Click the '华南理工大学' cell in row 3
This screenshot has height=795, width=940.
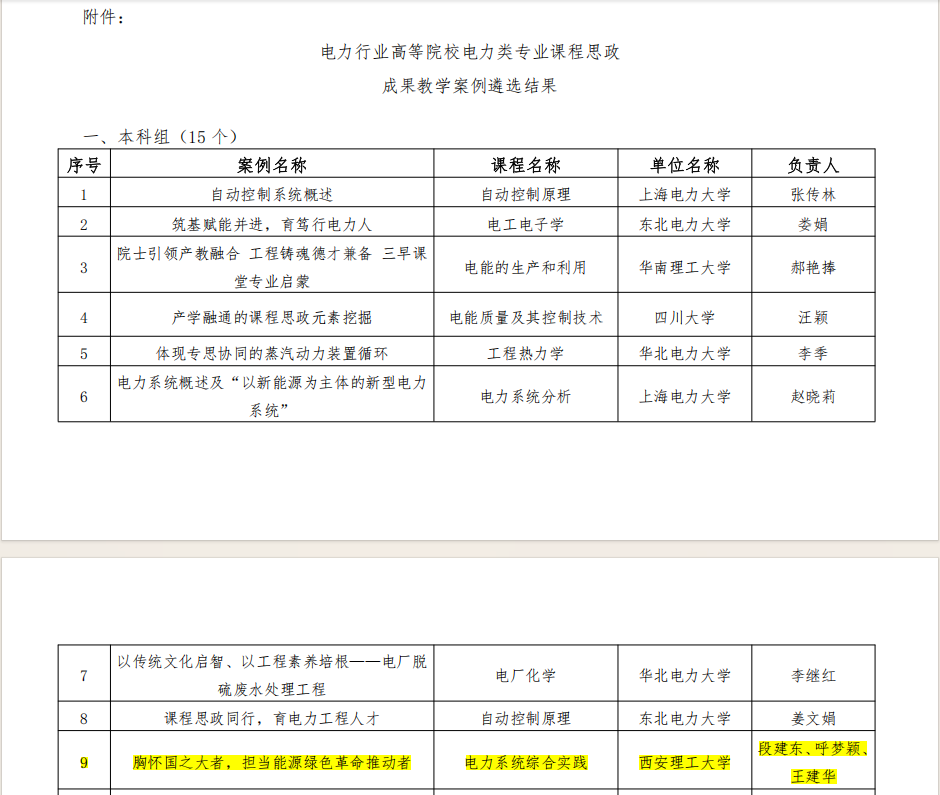[685, 267]
